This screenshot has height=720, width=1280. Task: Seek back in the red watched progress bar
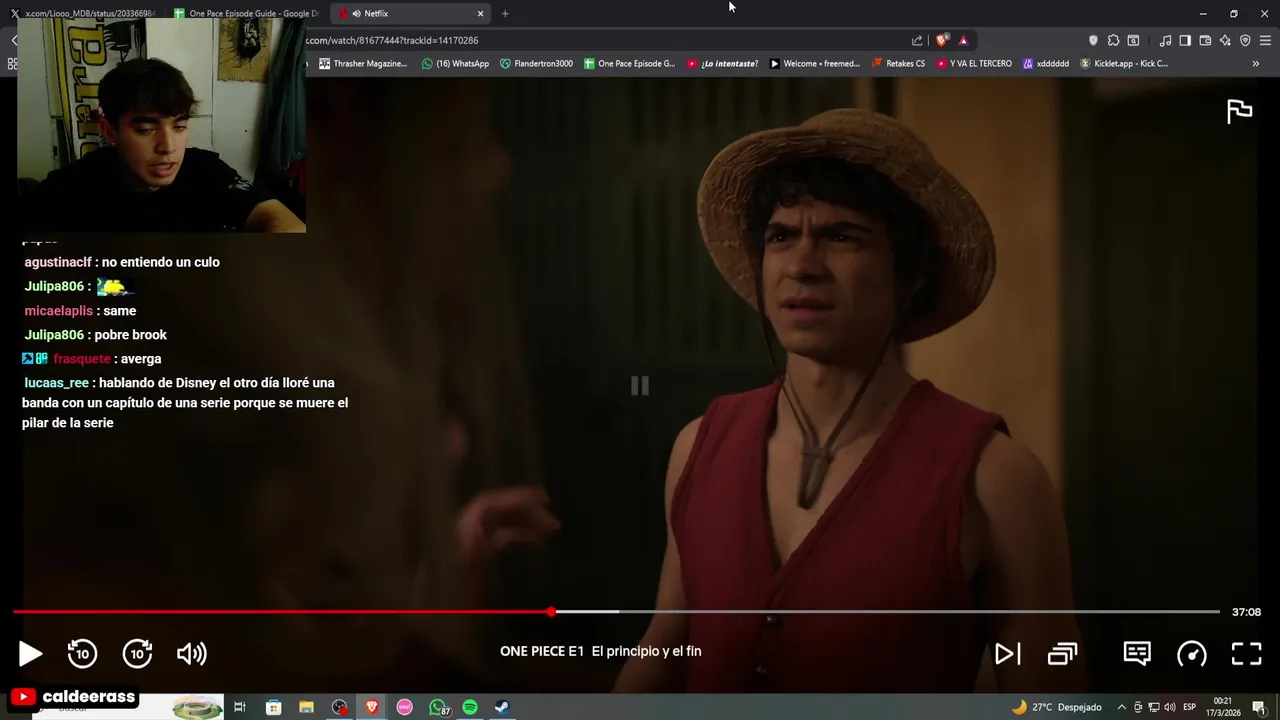[x=280, y=611]
